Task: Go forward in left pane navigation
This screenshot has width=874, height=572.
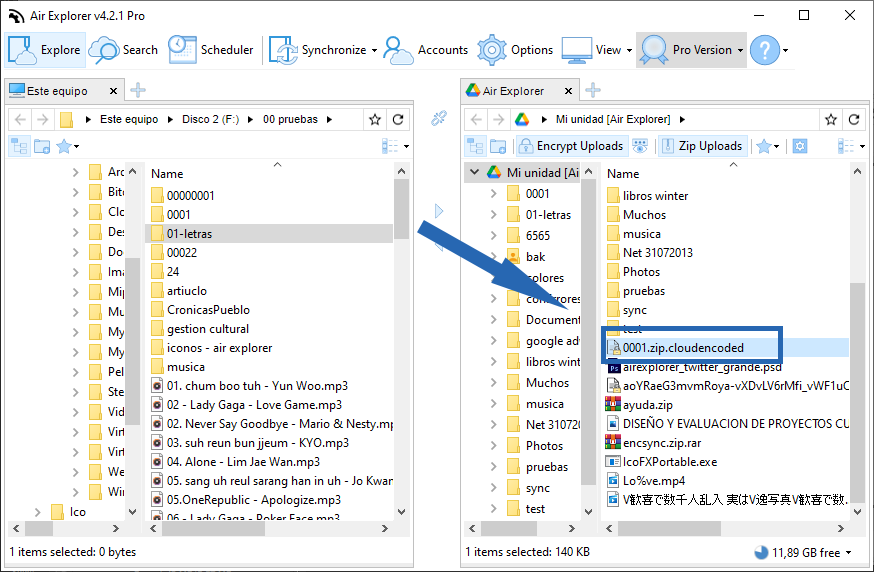Action: (x=42, y=119)
